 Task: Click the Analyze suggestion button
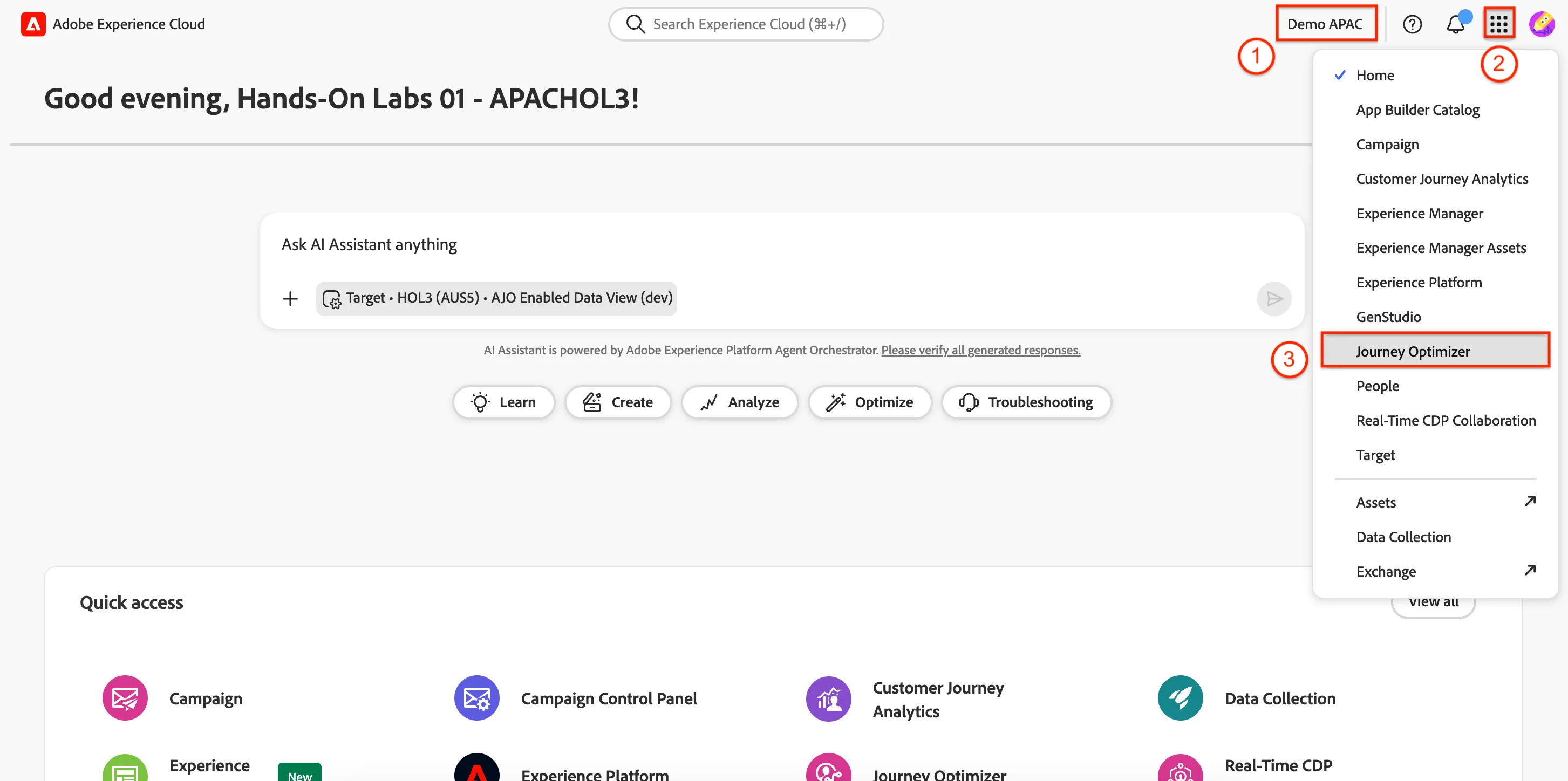[x=740, y=402]
